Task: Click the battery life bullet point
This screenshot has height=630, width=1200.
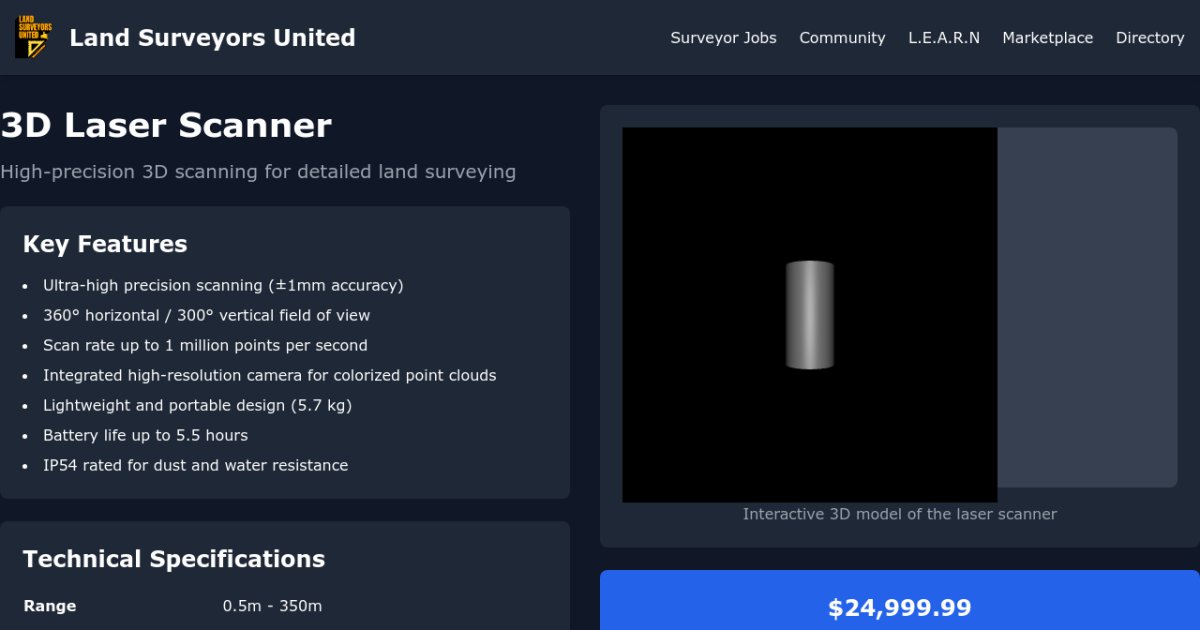Action: tap(145, 435)
